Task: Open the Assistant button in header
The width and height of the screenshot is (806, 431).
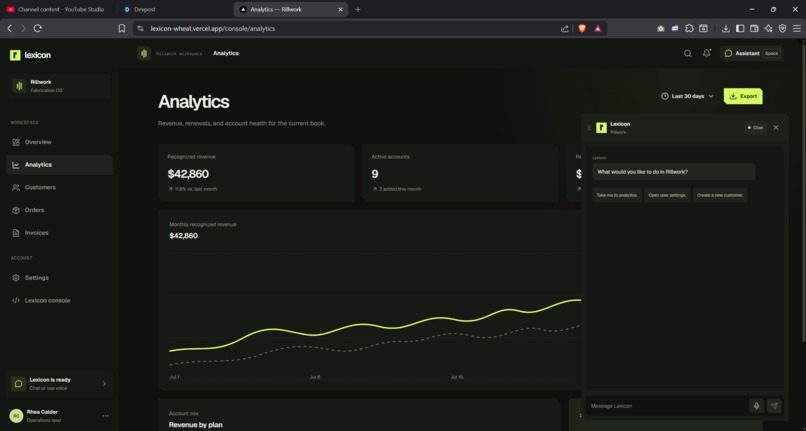Action: click(x=752, y=53)
